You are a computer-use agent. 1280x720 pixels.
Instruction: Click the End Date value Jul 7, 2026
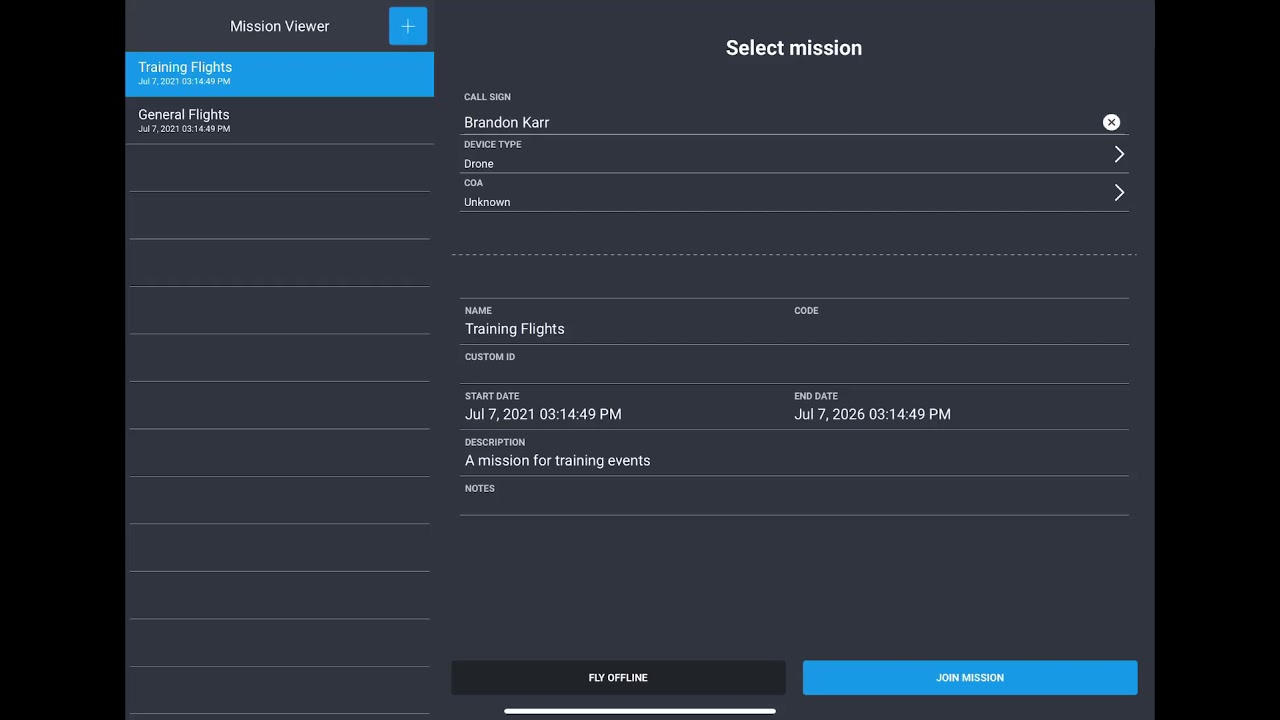[x=872, y=414]
